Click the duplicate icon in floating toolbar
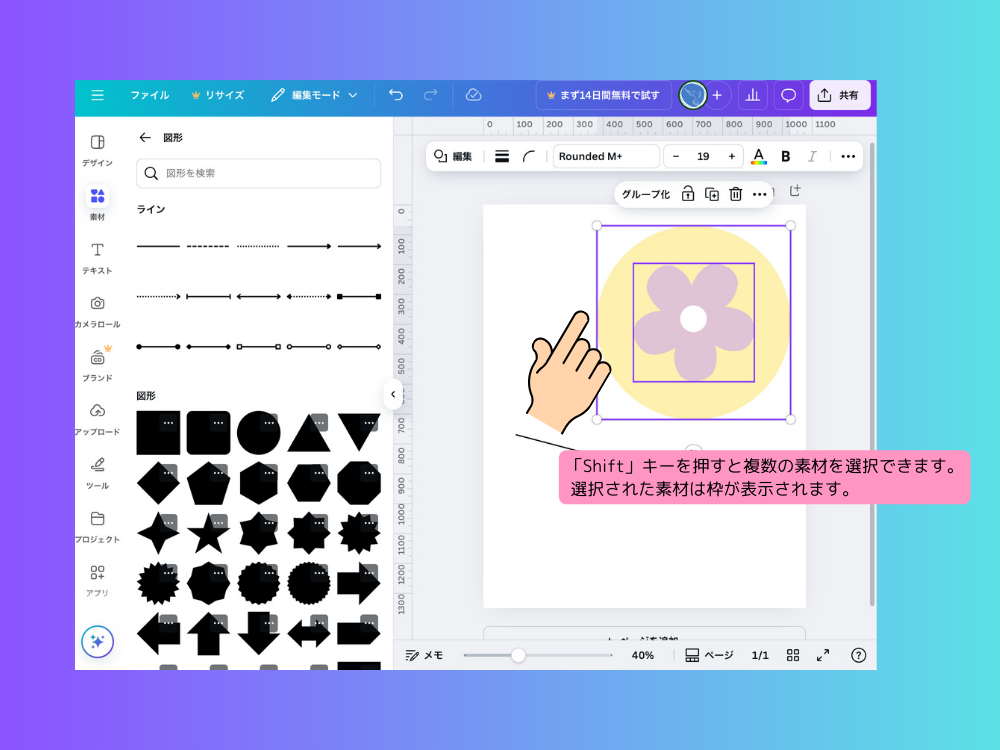 (712, 194)
